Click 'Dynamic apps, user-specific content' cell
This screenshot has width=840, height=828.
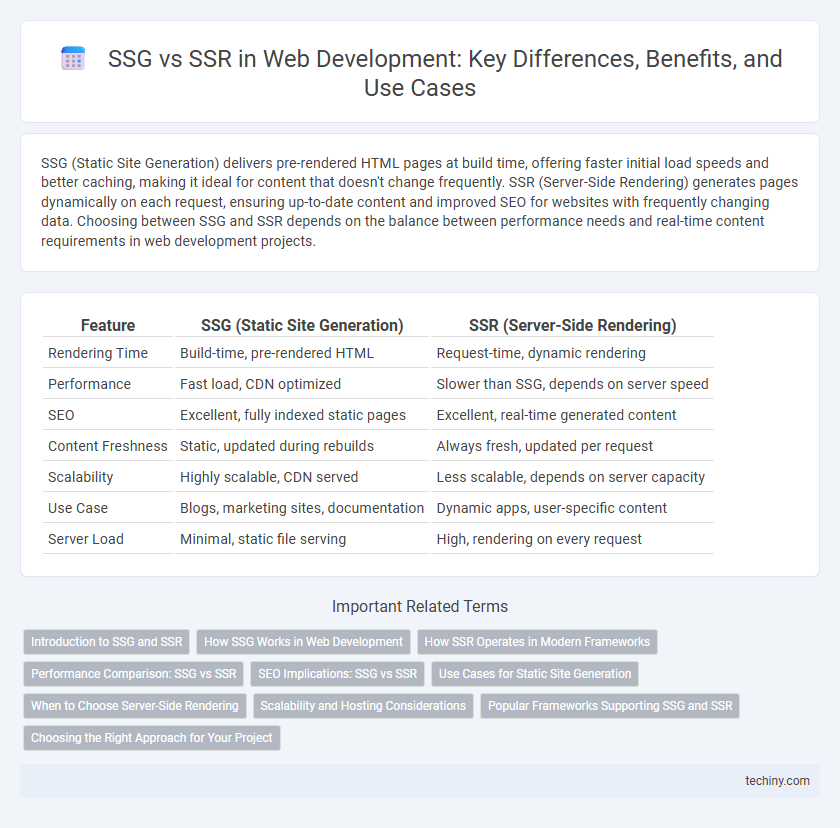551,508
